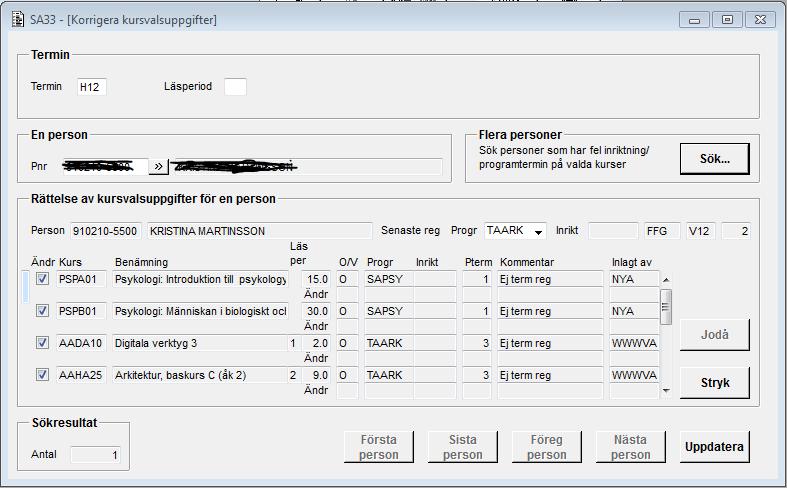Select course code AADA10
This screenshot has height=488, width=787.
tap(81, 343)
